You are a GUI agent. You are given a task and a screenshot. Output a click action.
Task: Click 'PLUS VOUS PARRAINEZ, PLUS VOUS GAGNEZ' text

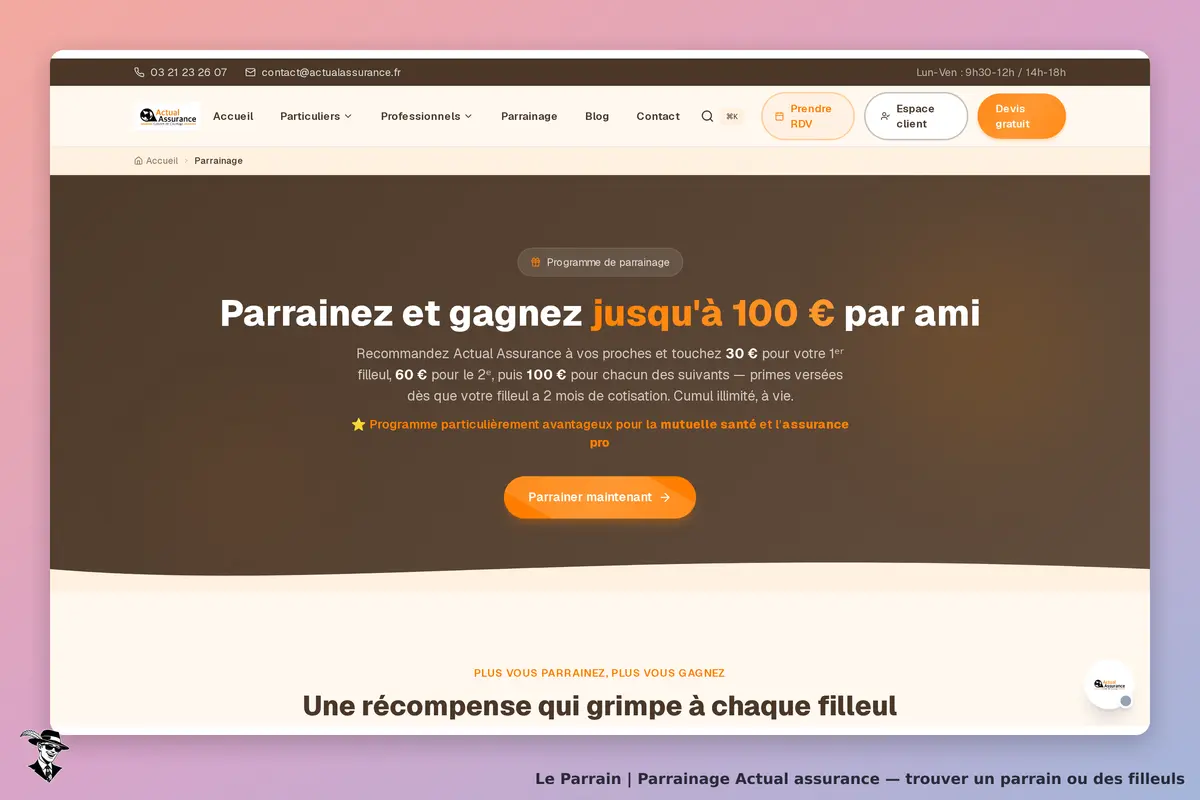click(600, 673)
